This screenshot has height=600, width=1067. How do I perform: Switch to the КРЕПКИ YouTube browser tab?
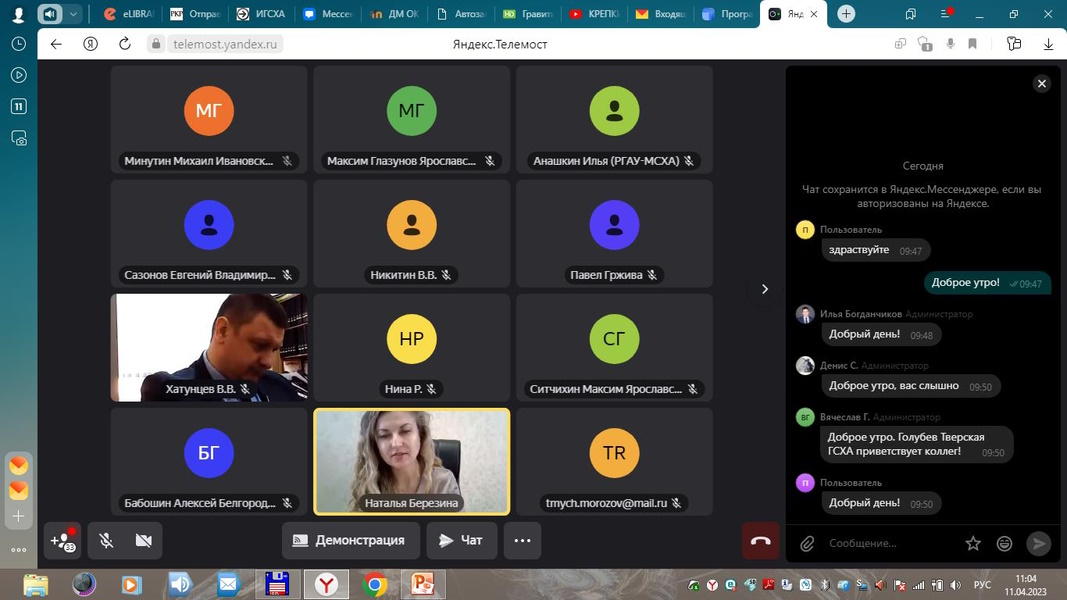click(596, 14)
